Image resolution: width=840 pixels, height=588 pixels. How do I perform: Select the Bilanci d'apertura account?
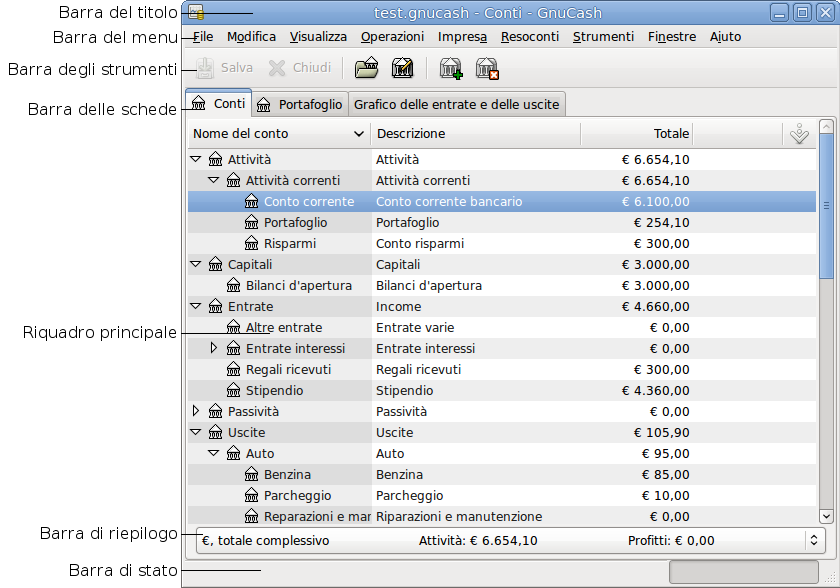pos(501,285)
